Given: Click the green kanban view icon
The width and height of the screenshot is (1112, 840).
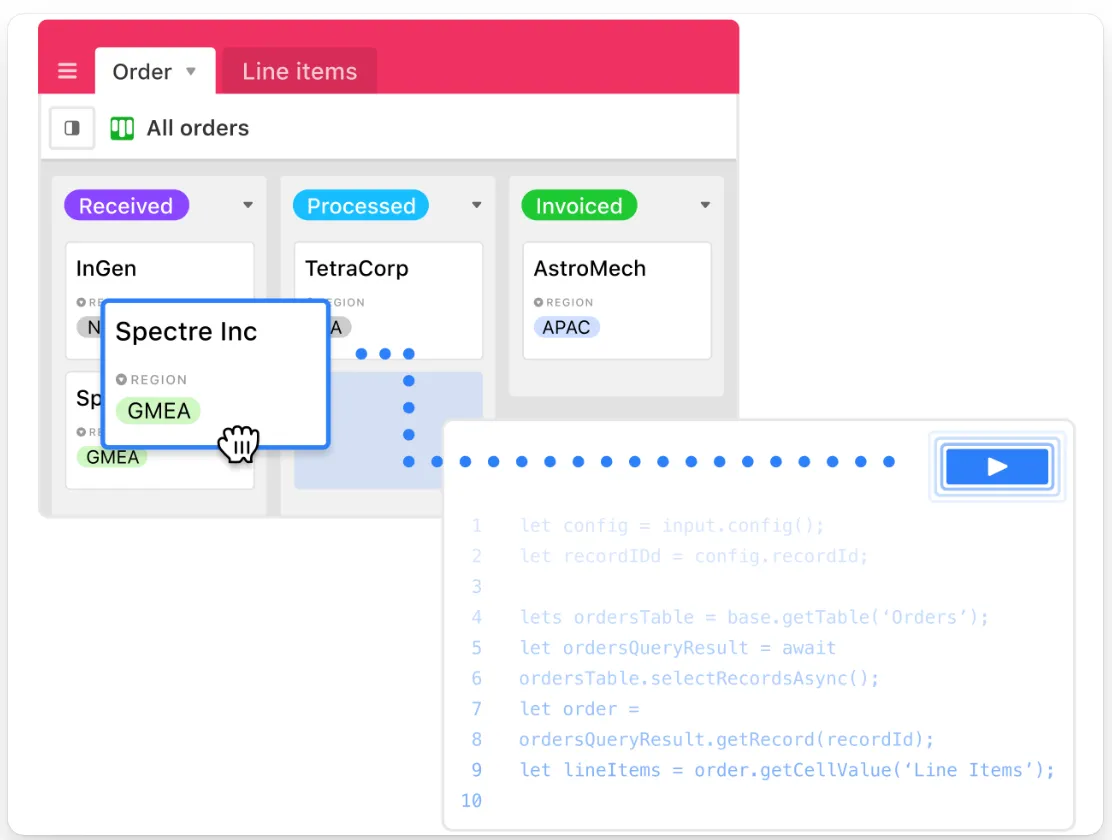Looking at the screenshot, I should (122, 128).
